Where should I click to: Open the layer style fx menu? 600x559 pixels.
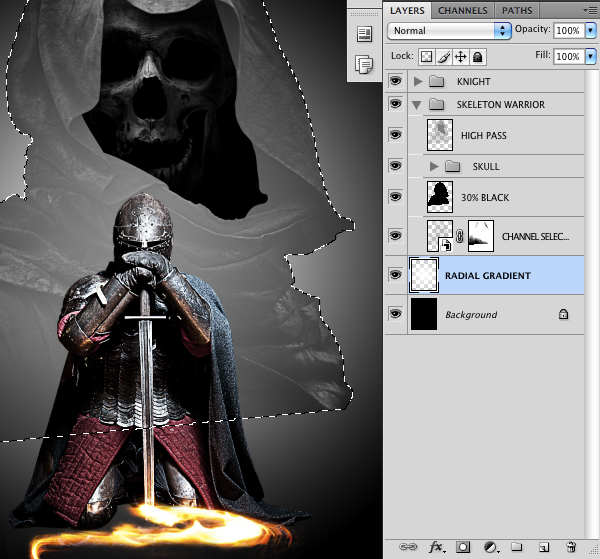436,547
